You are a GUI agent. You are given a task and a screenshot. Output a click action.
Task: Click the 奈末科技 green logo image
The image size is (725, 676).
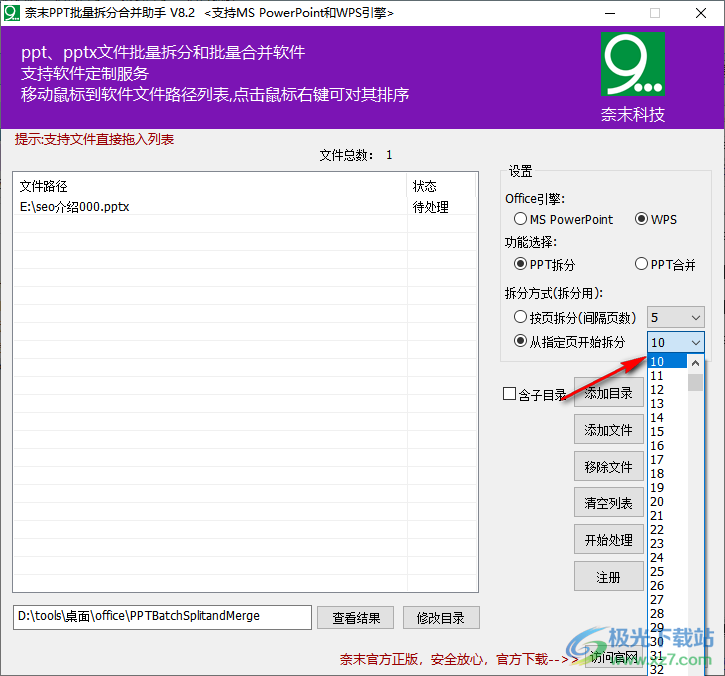click(x=633, y=64)
